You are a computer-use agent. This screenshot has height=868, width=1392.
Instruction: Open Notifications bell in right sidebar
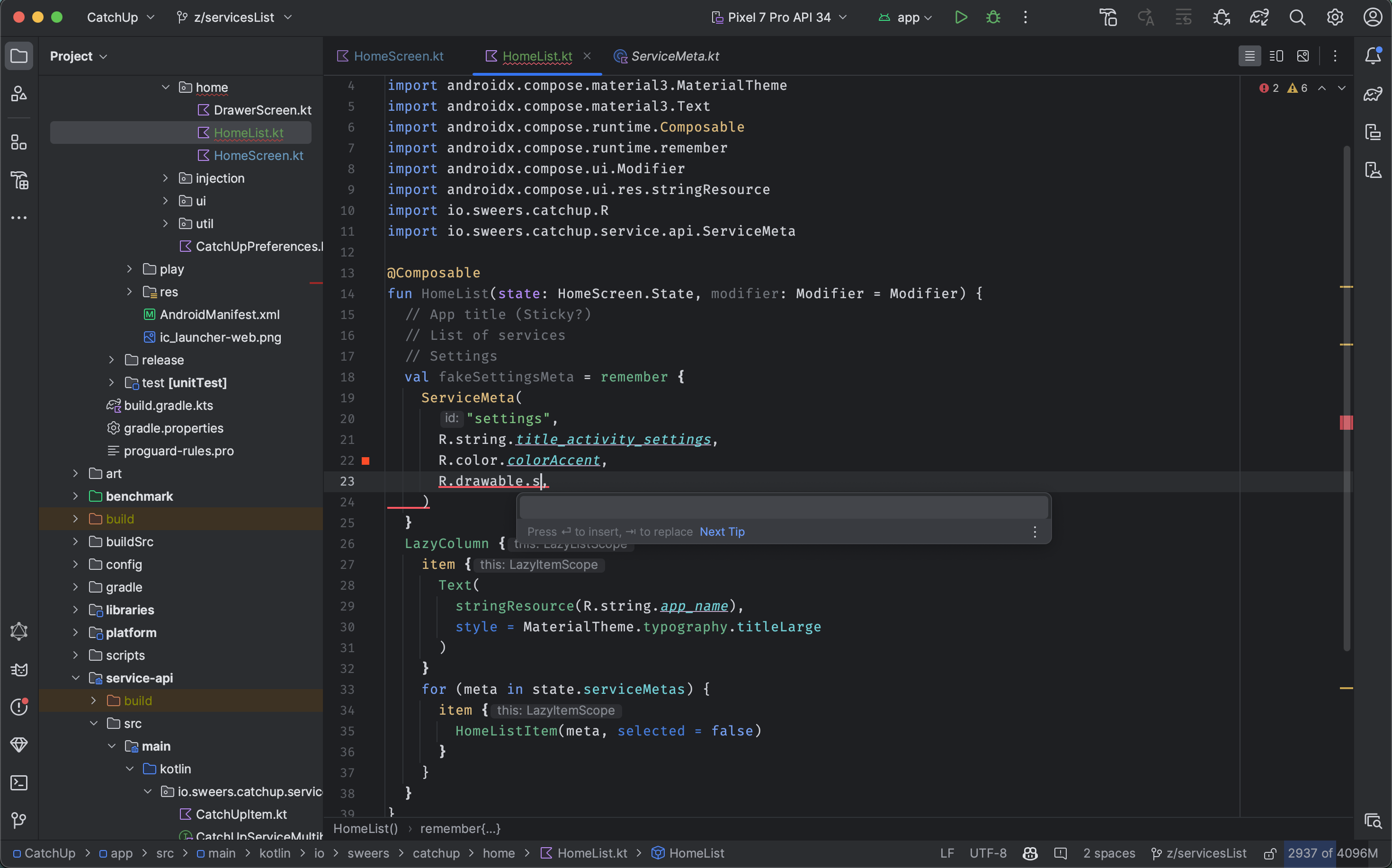tap(1373, 56)
